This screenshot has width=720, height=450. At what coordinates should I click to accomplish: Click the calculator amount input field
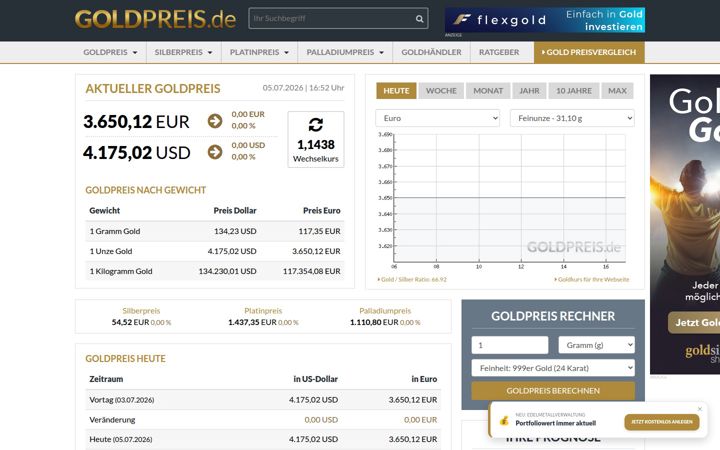pyautogui.click(x=510, y=345)
